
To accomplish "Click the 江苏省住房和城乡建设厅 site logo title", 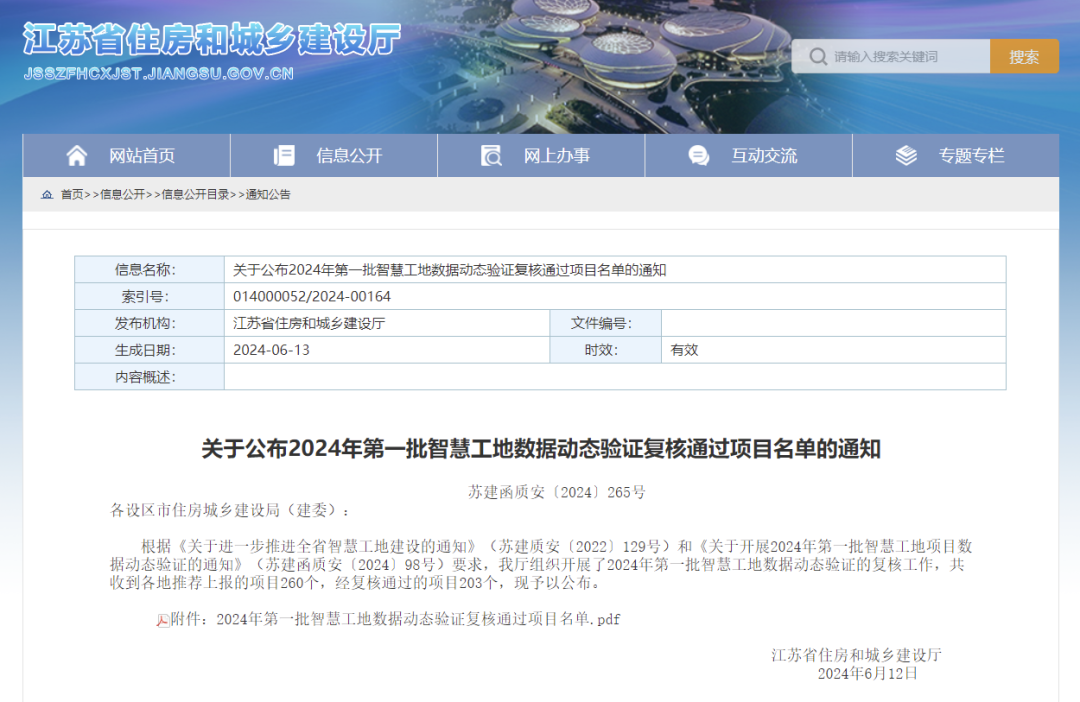I will pos(211,39).
